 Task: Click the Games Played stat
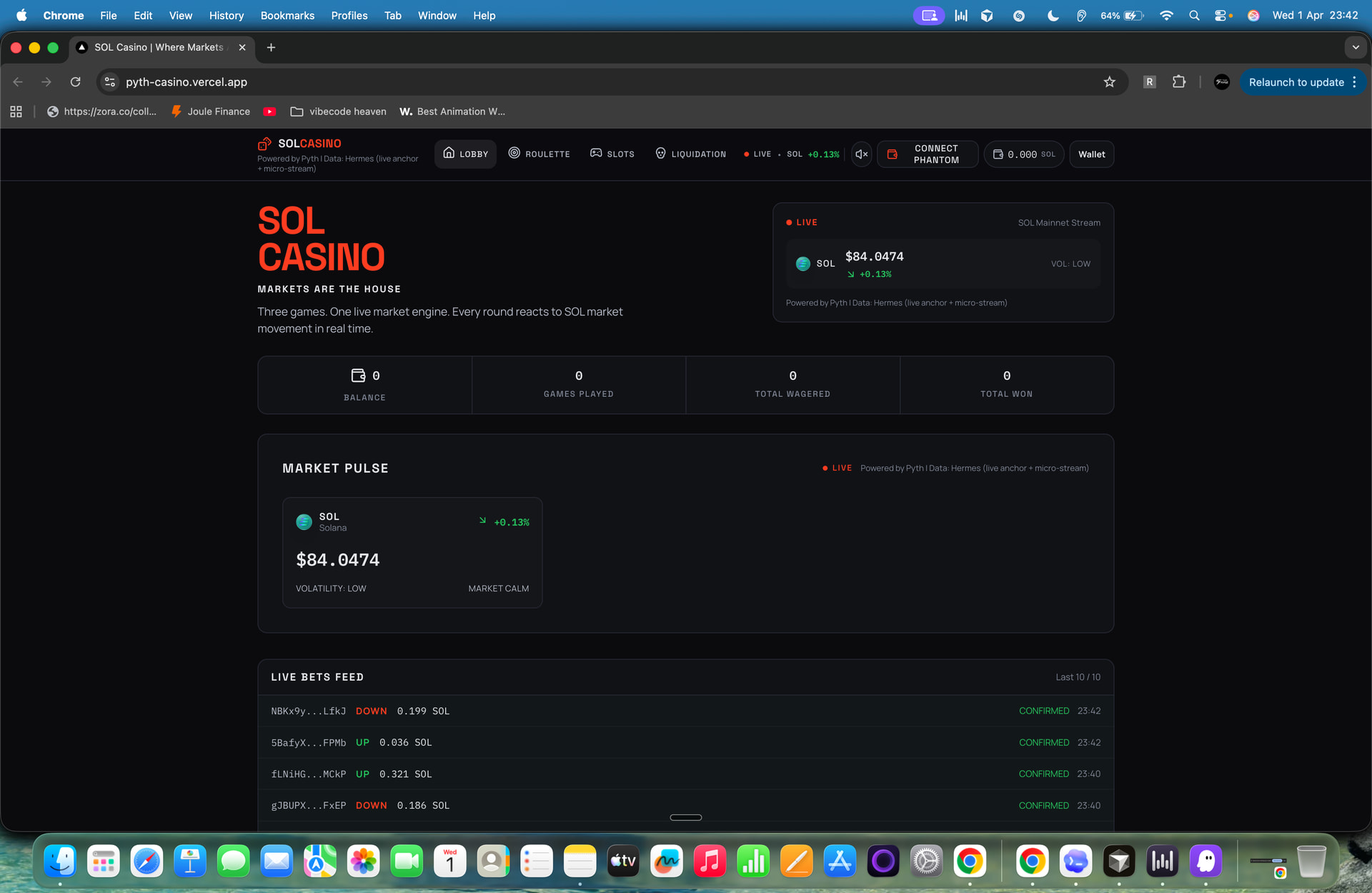coord(579,385)
